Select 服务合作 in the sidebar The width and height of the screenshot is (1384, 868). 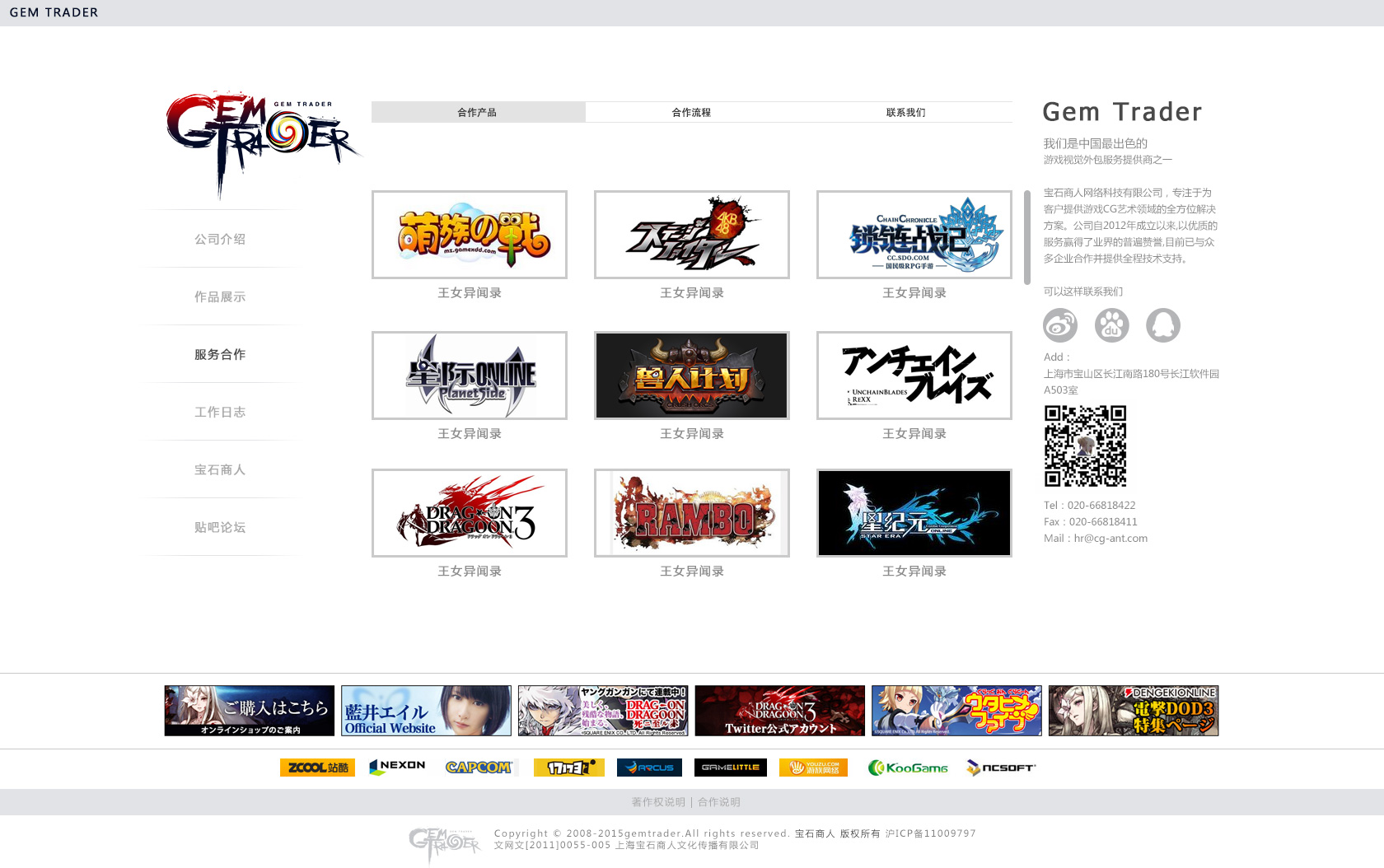pyautogui.click(x=220, y=354)
